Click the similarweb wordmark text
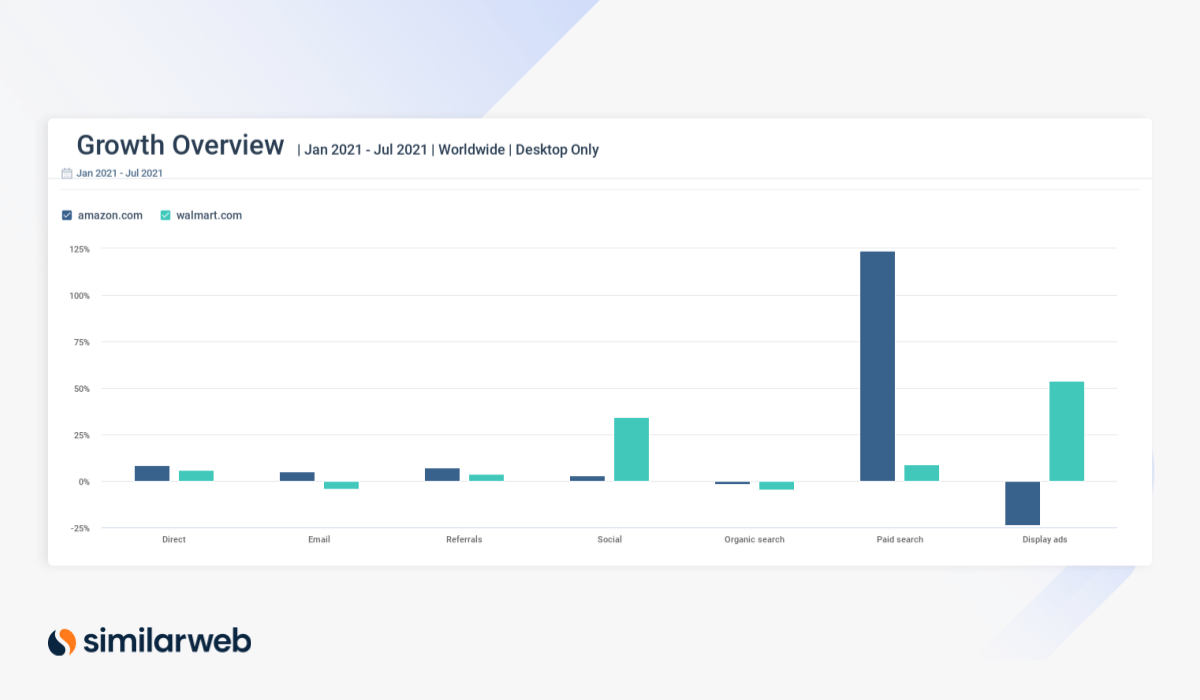The image size is (1200, 700). click(167, 641)
